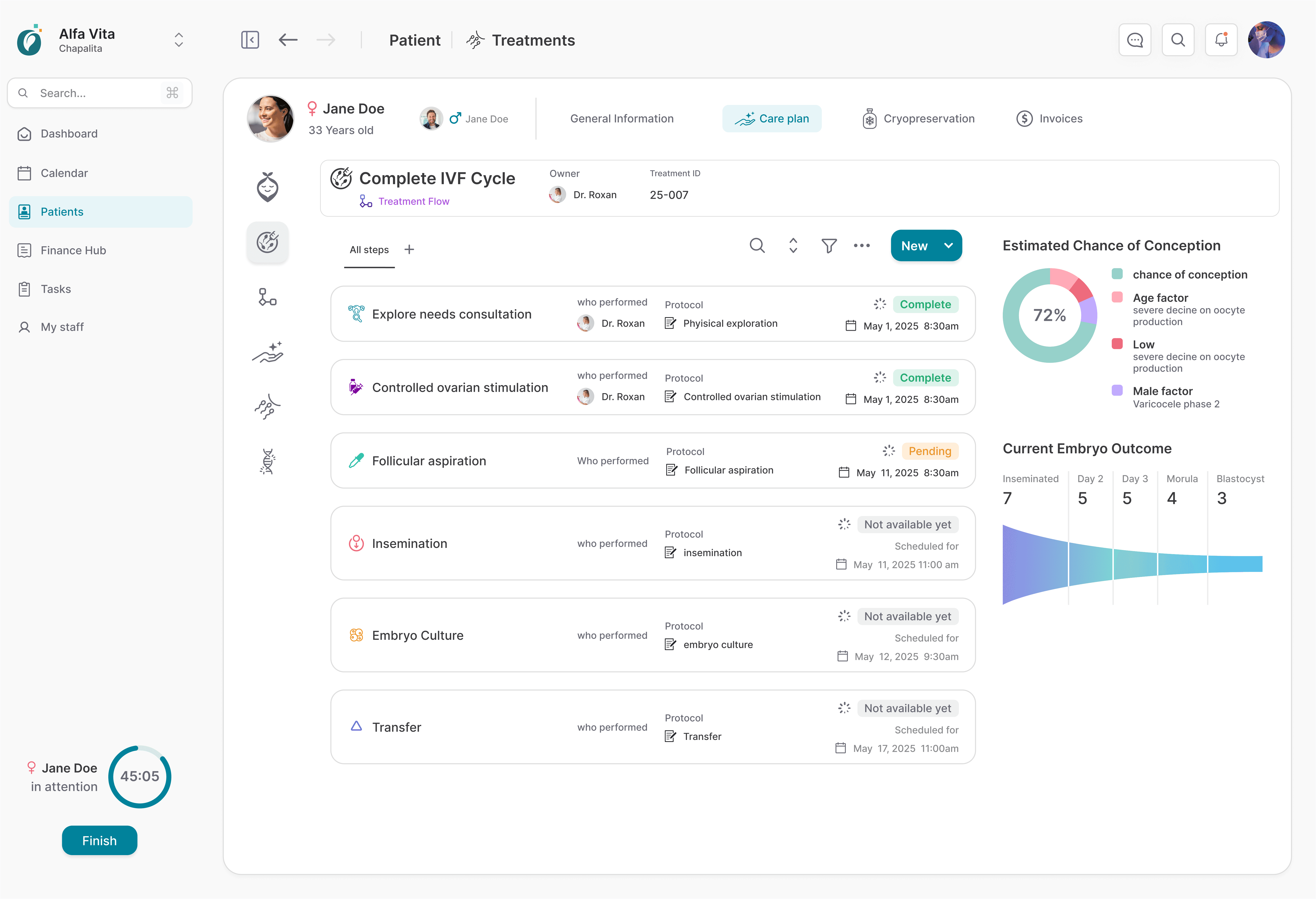Click the notifications bell icon
1316x899 pixels.
1221,40
